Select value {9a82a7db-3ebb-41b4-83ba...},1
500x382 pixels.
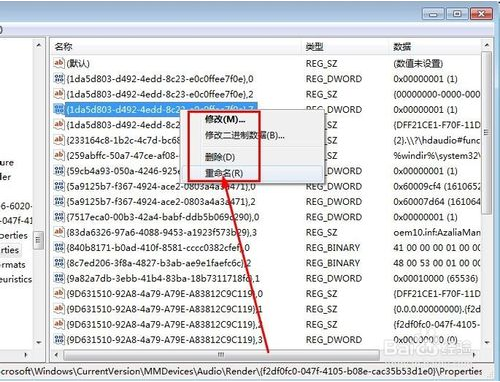pyautogui.click(x=163, y=278)
